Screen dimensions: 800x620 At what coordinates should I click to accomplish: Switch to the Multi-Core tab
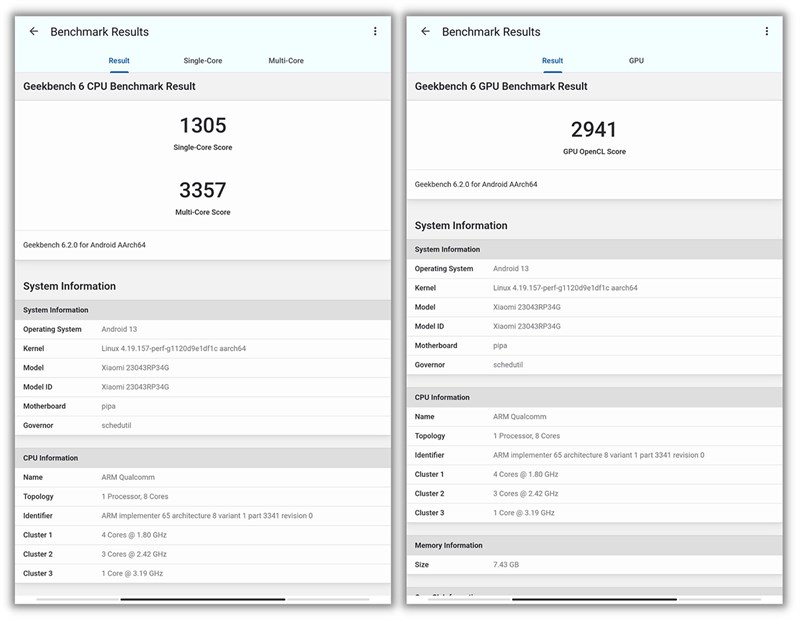click(x=286, y=61)
